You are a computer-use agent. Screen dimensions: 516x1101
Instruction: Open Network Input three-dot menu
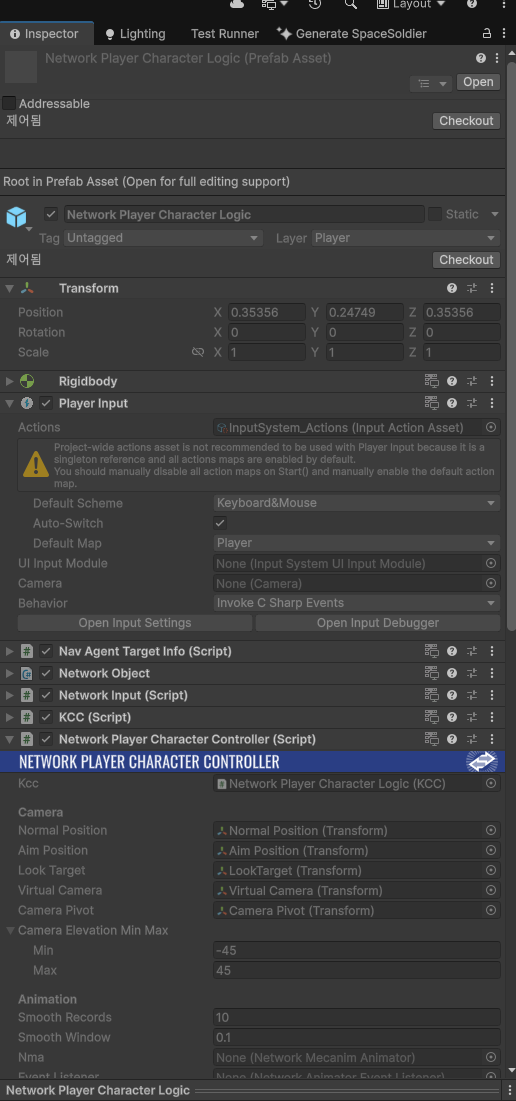click(491, 695)
